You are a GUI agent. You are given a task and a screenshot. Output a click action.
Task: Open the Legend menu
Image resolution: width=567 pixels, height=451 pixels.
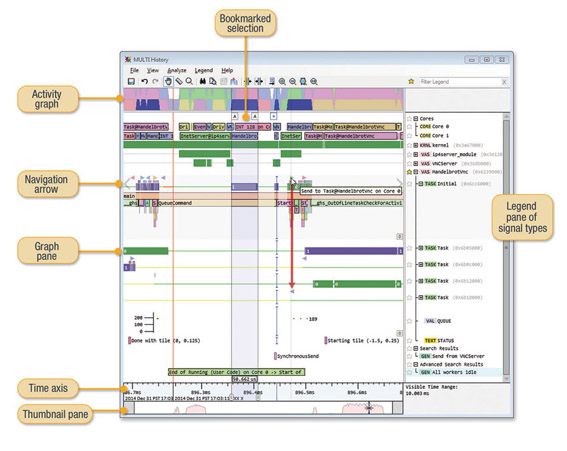click(204, 70)
